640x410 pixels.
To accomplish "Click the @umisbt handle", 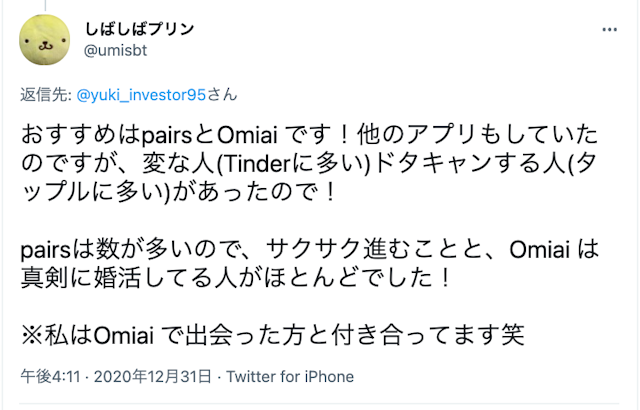I will (x=119, y=51).
